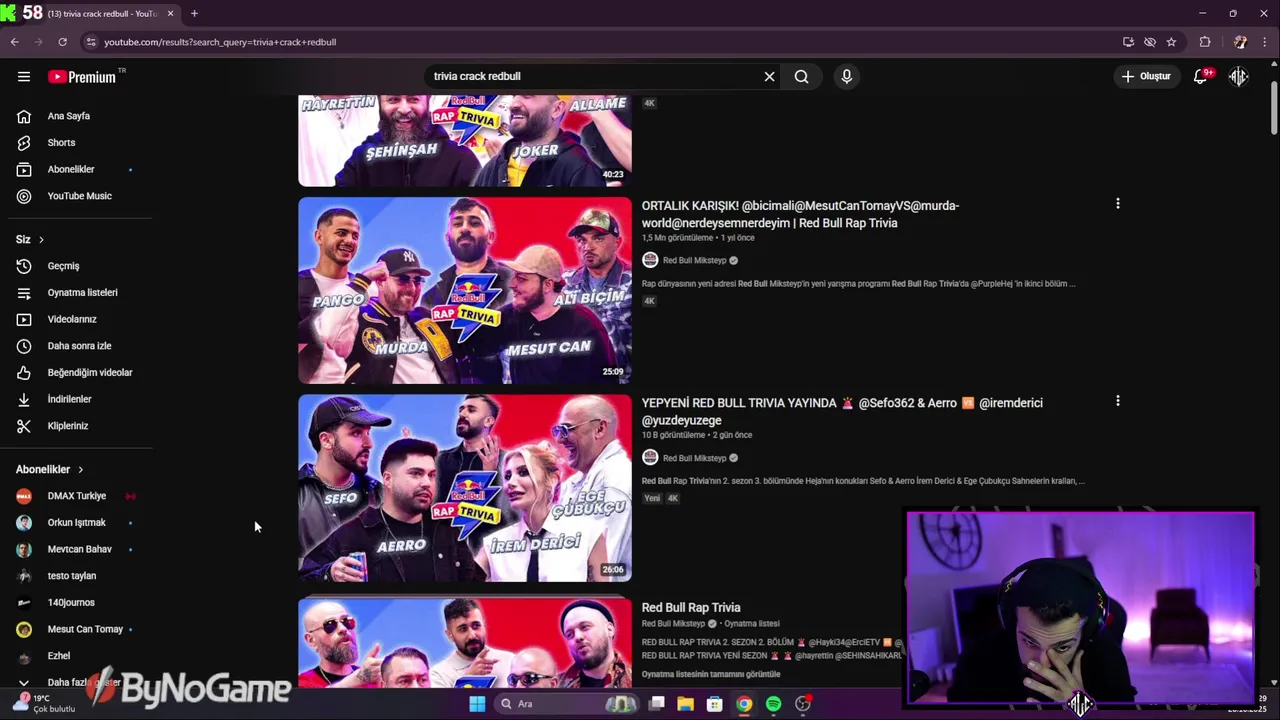Play the Şehinşah Joker 40:23 thumbnail
The width and height of the screenshot is (1280, 720).
[465, 141]
